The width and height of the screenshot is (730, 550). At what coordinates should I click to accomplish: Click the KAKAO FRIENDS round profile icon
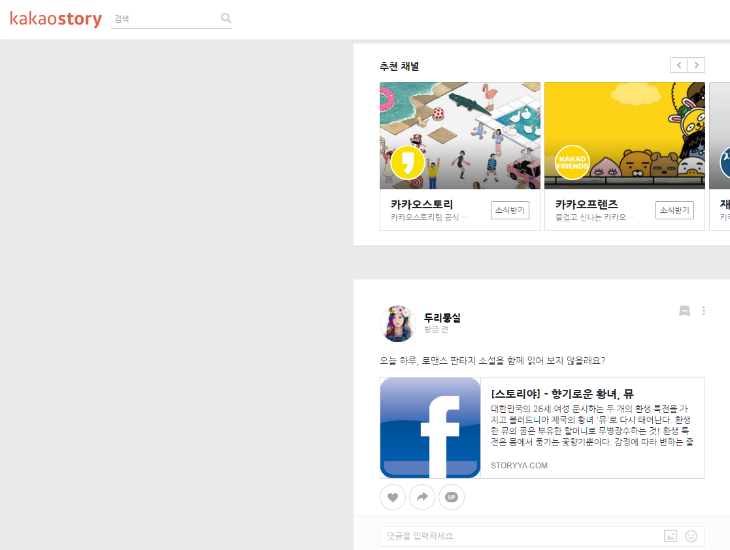click(572, 163)
